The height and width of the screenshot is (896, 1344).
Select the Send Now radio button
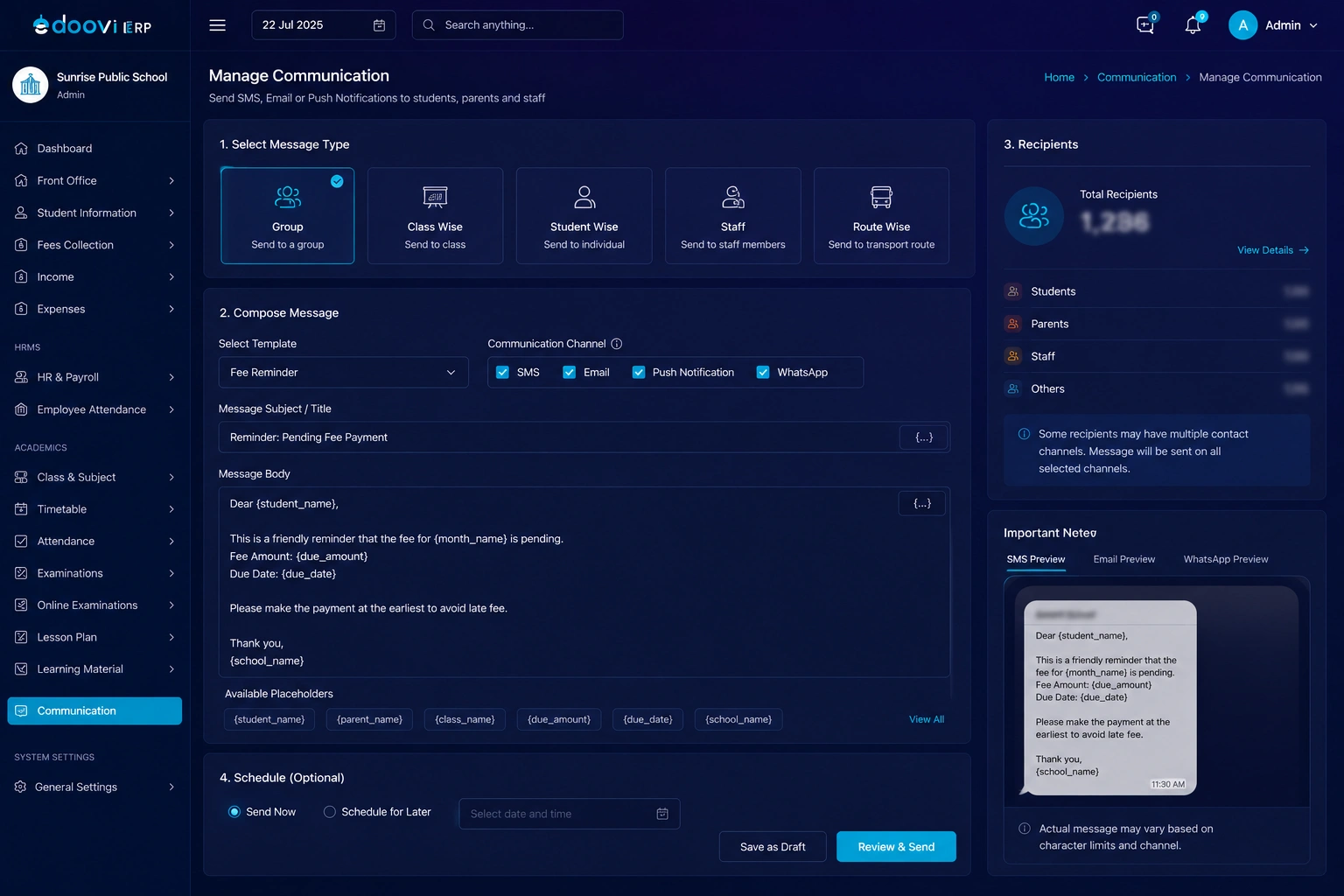(234, 812)
